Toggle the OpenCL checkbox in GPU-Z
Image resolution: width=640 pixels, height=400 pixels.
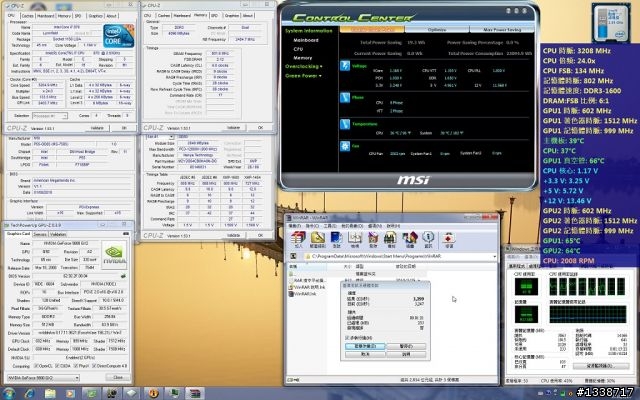(x=36, y=366)
